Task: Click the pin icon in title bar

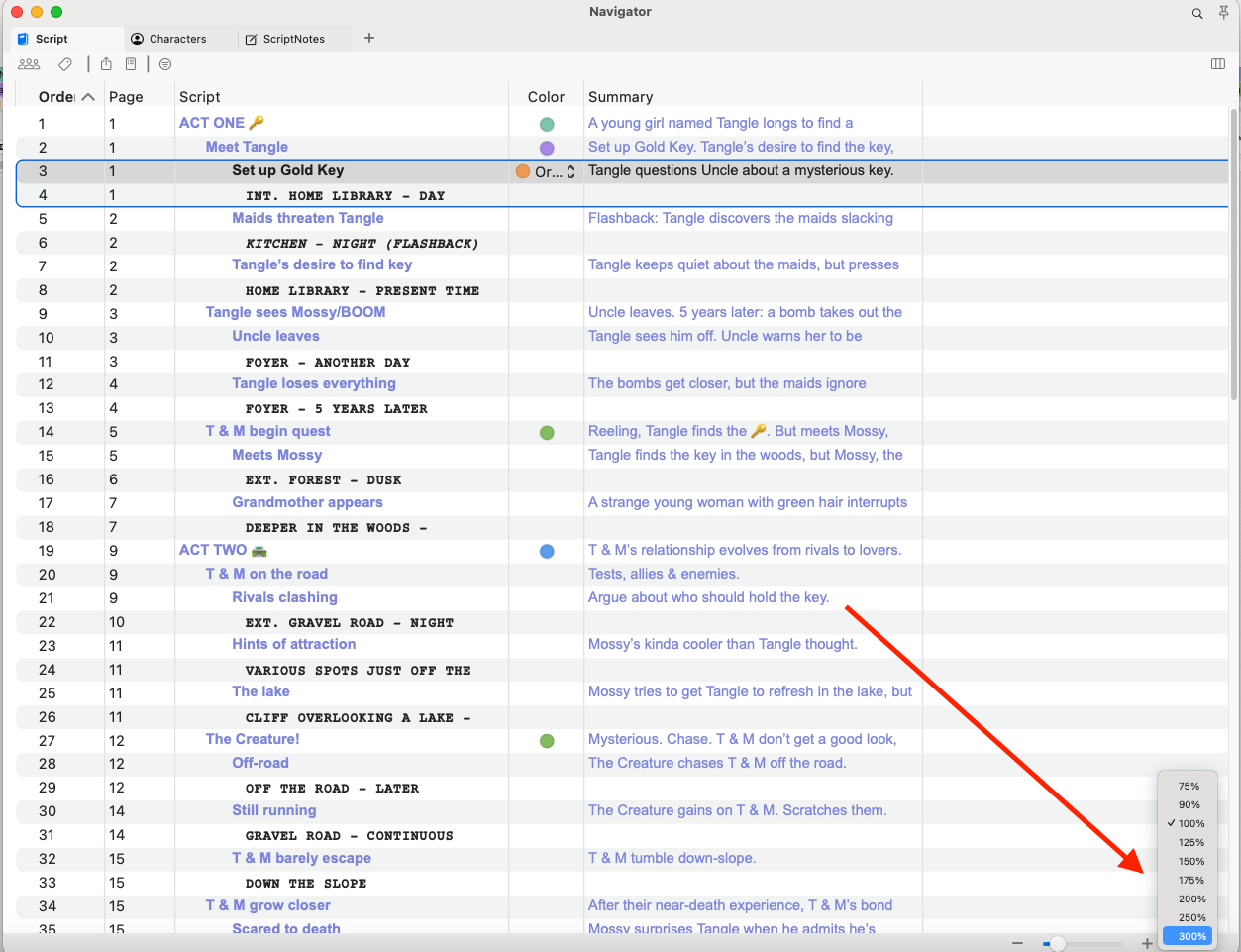Action: click(1224, 13)
